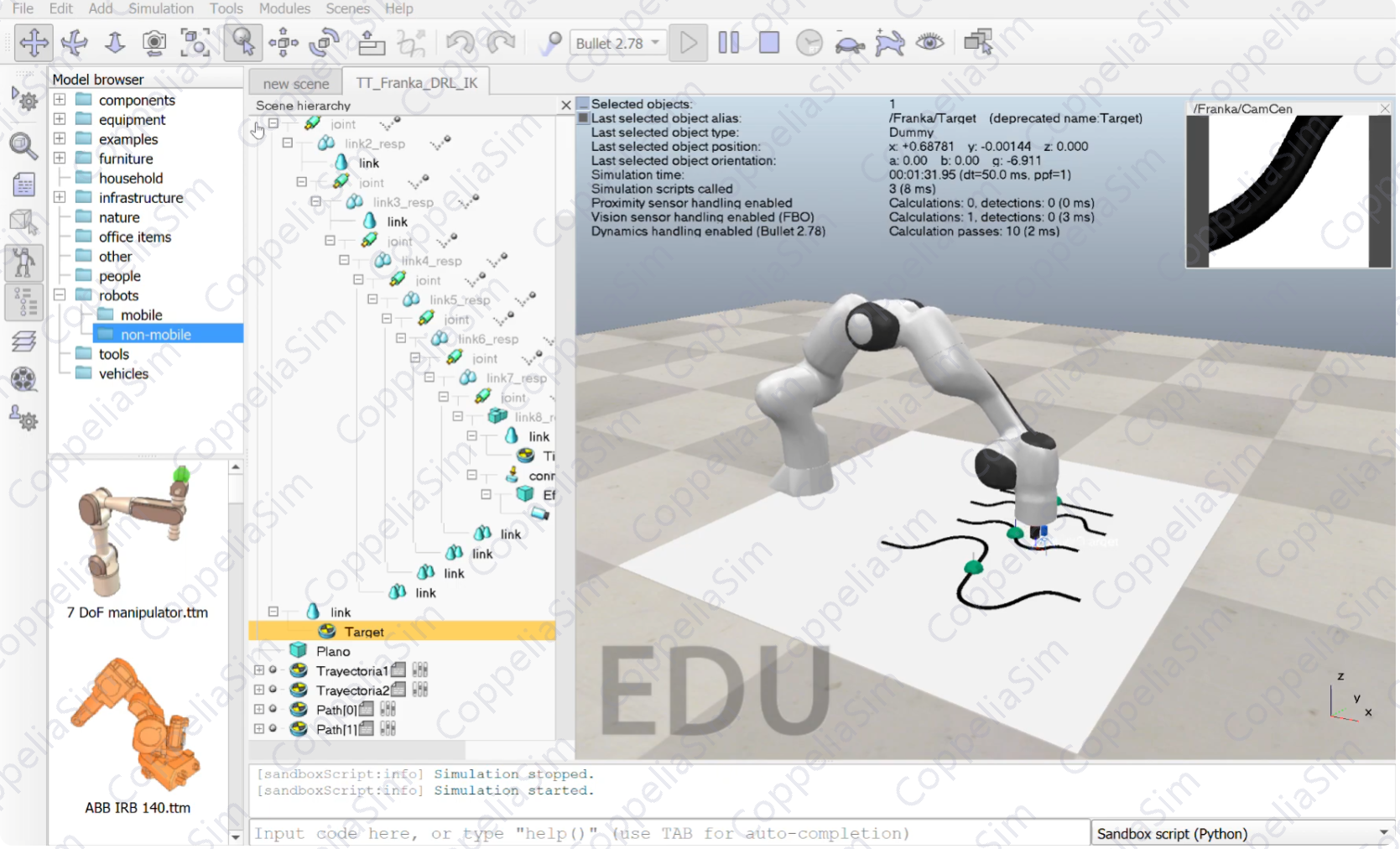Open the Bullet 2.78 engine dropdown
Screen dimensions: 1400x849
[x=618, y=43]
